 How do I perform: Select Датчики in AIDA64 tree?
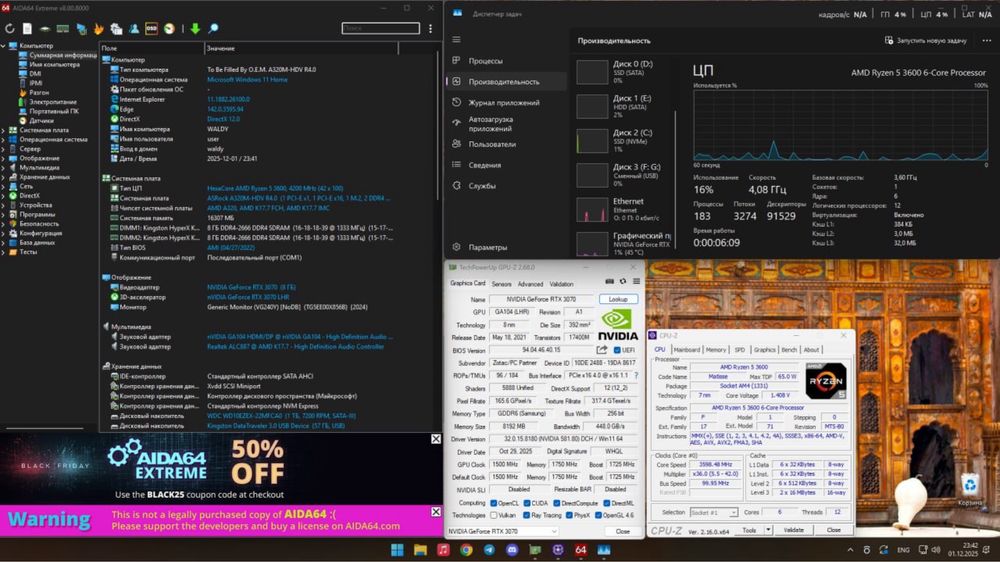[41, 121]
